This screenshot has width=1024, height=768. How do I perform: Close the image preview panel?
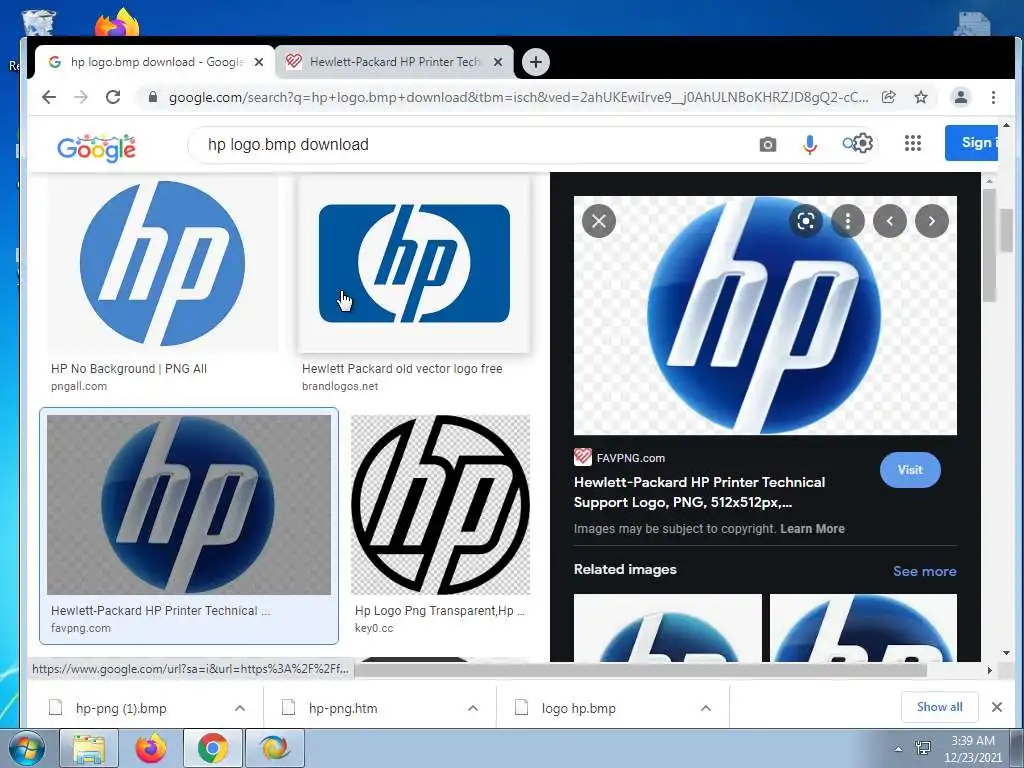pos(599,221)
